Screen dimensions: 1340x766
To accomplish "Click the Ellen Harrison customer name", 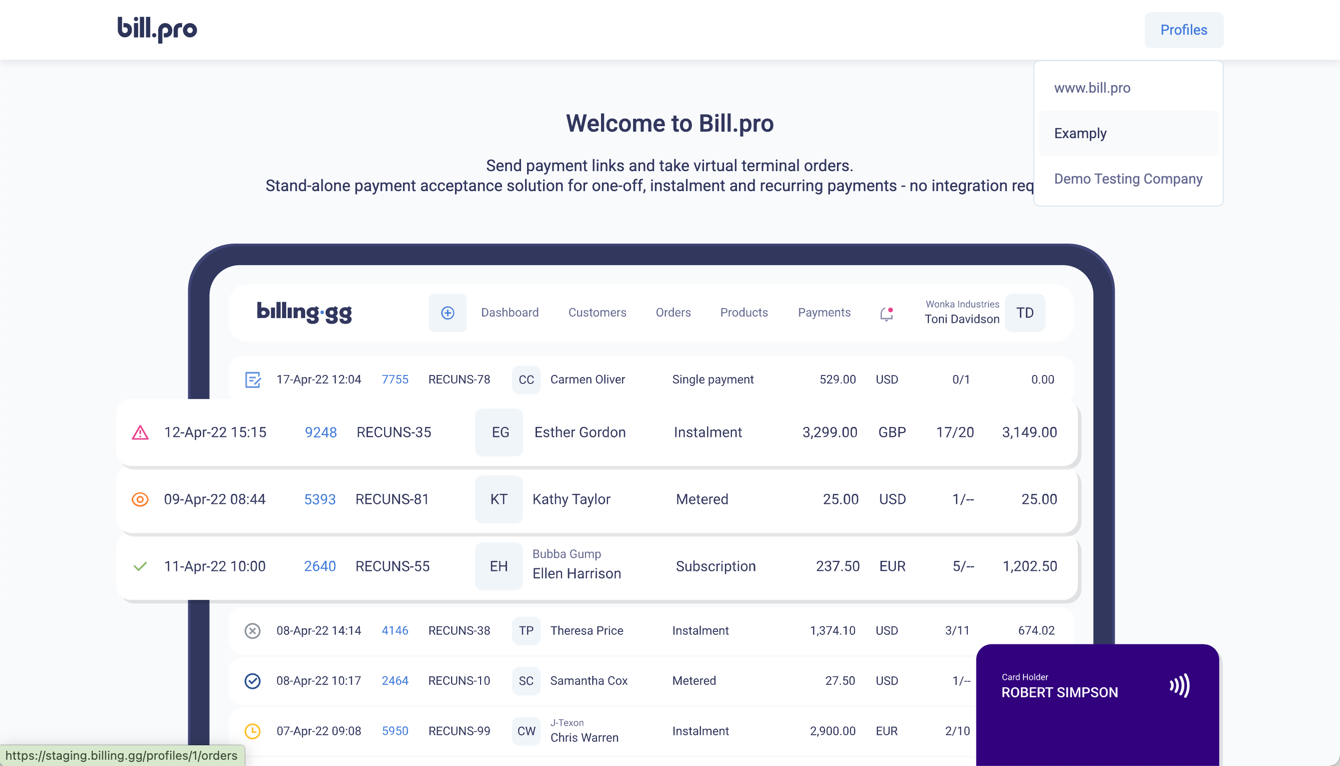I will tap(577, 573).
